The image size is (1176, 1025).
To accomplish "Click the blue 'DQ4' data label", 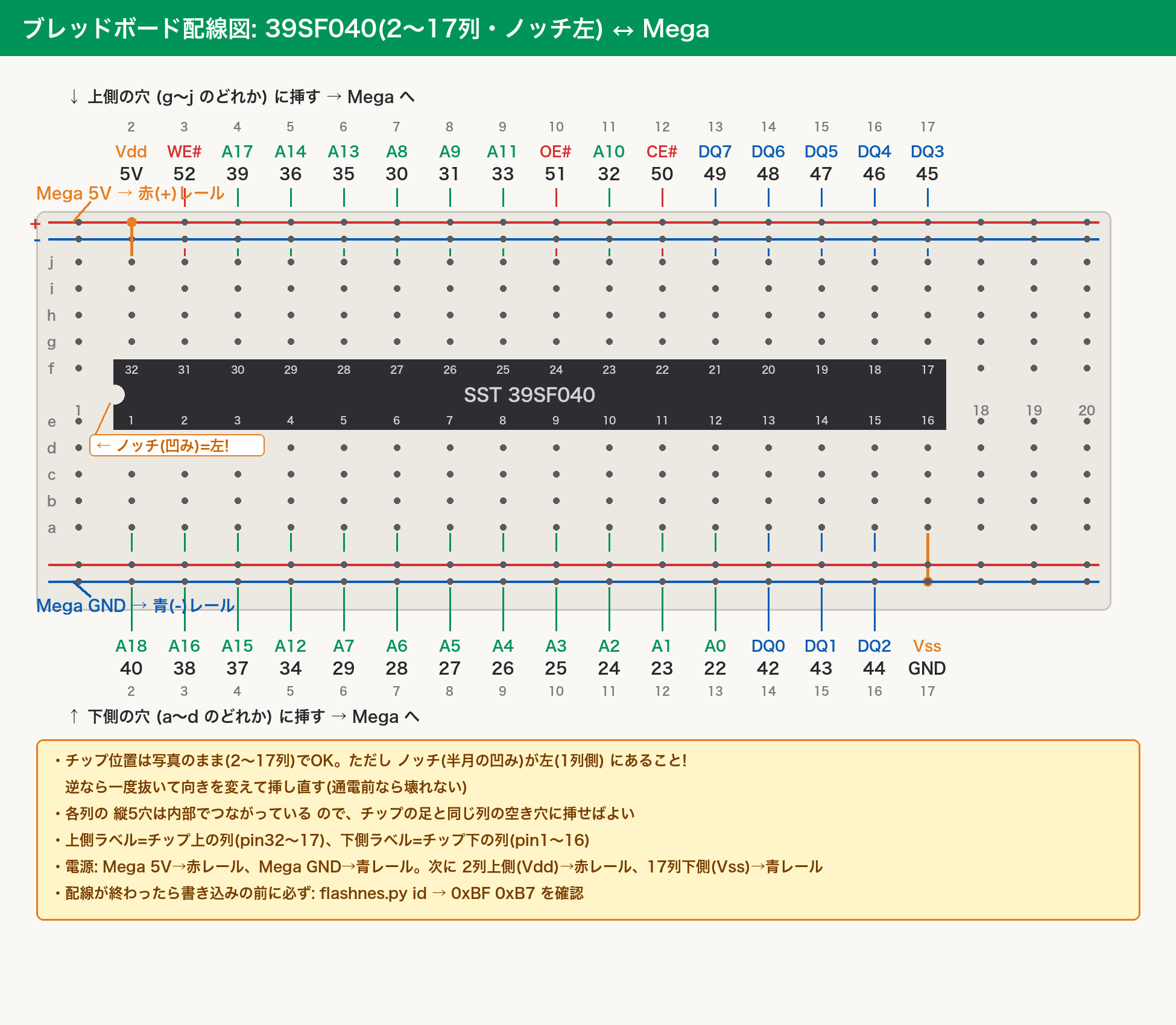I will [x=874, y=151].
